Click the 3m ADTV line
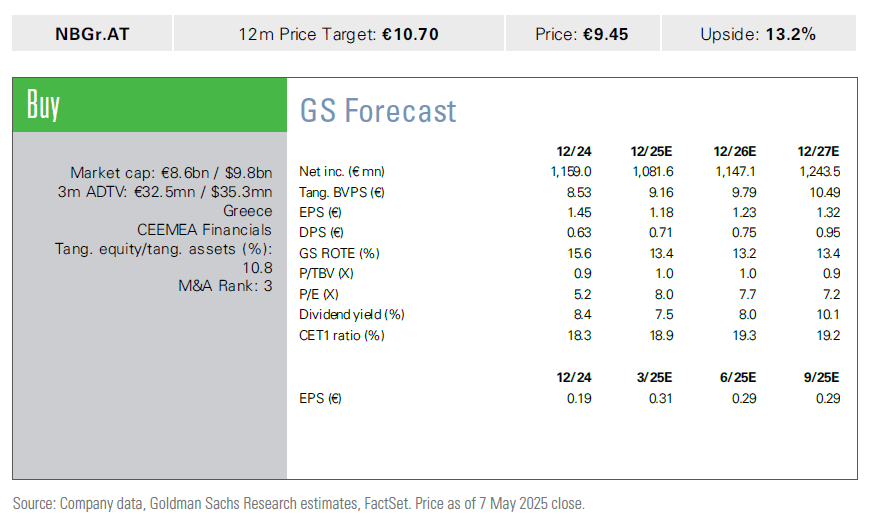The height and width of the screenshot is (520, 873). click(165, 192)
